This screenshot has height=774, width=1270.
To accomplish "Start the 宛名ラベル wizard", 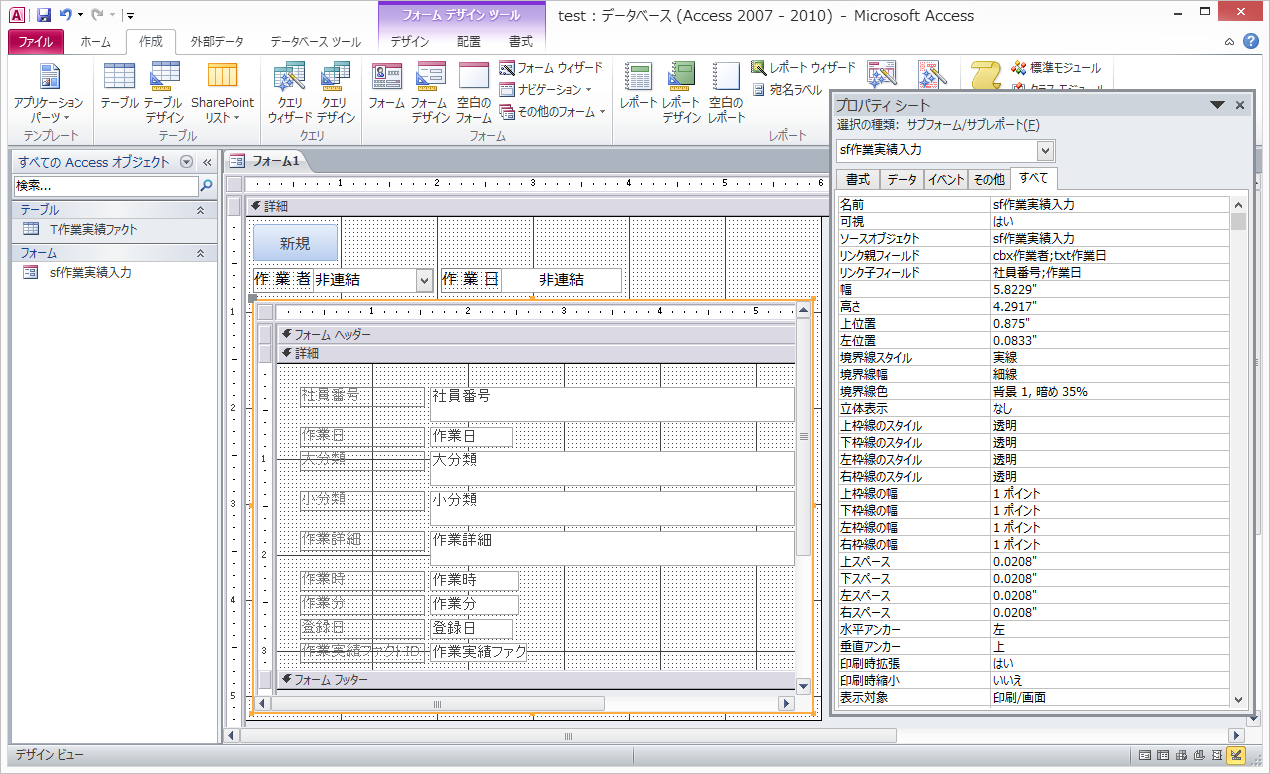I will tap(789, 88).
